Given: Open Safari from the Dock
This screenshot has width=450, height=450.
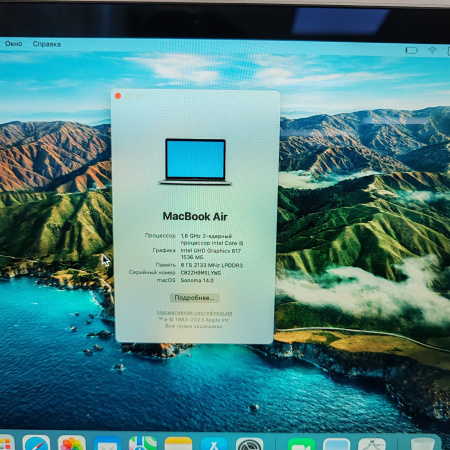Looking at the screenshot, I should tap(36, 443).
